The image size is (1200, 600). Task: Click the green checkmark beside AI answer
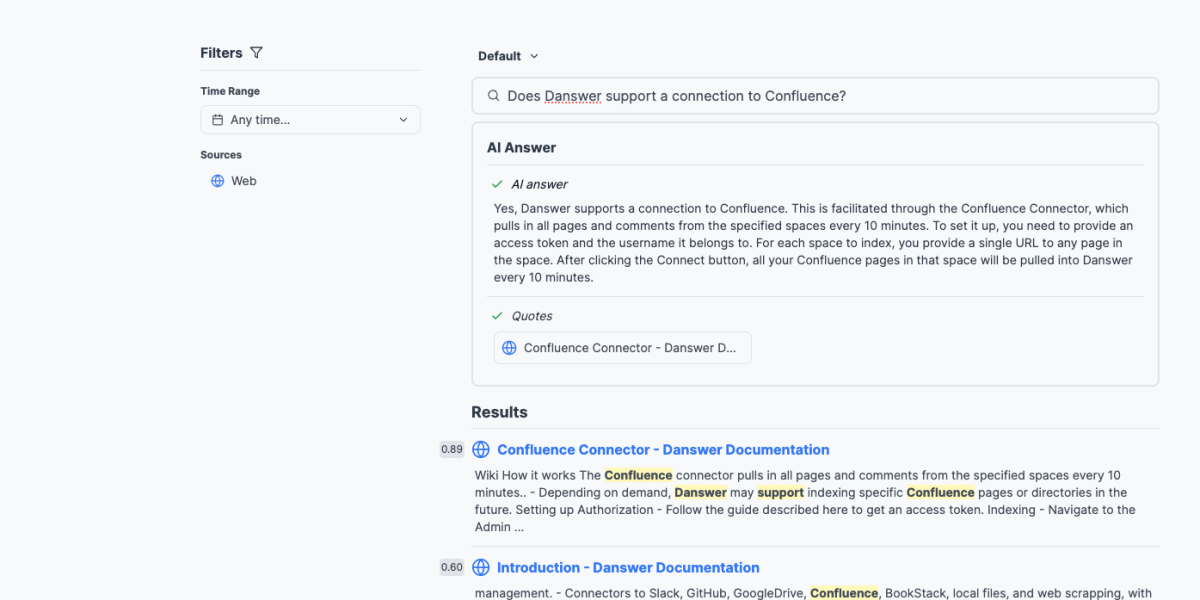click(x=497, y=184)
